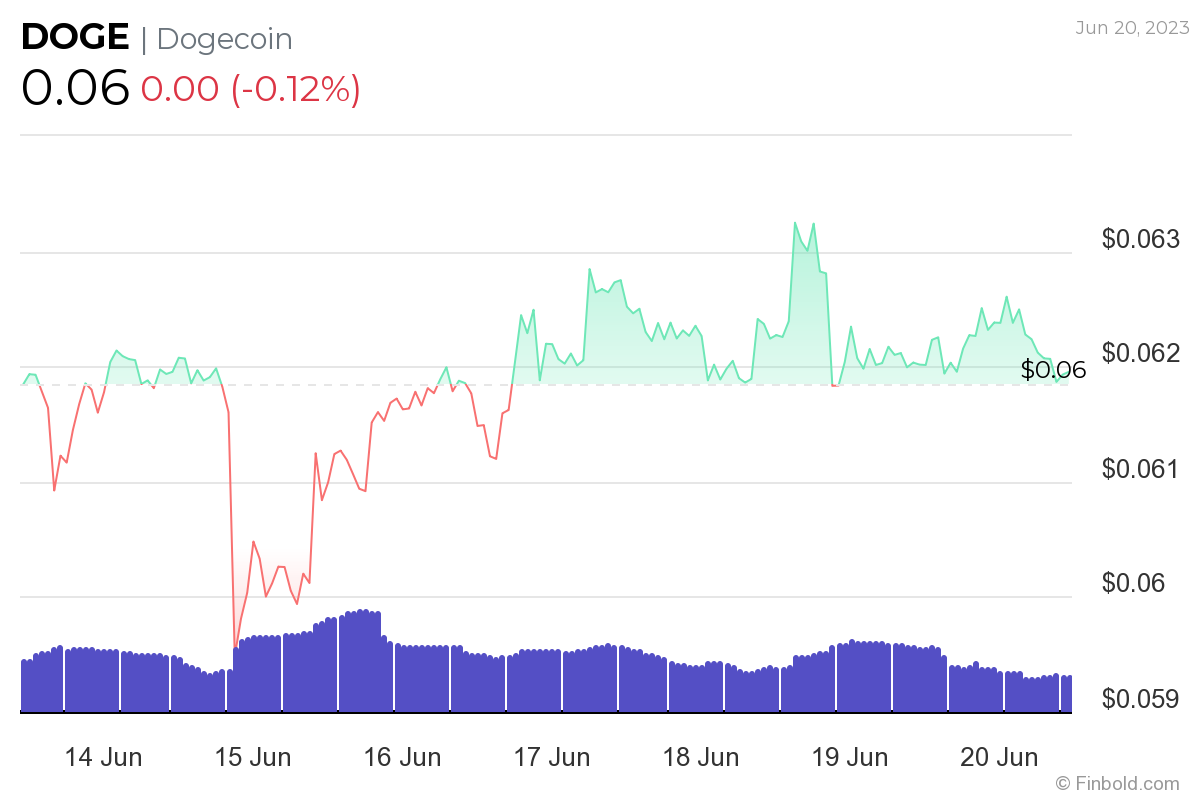1200x800 pixels.
Task: Click the 14 Jun date label
Action: pyautogui.click(x=103, y=757)
